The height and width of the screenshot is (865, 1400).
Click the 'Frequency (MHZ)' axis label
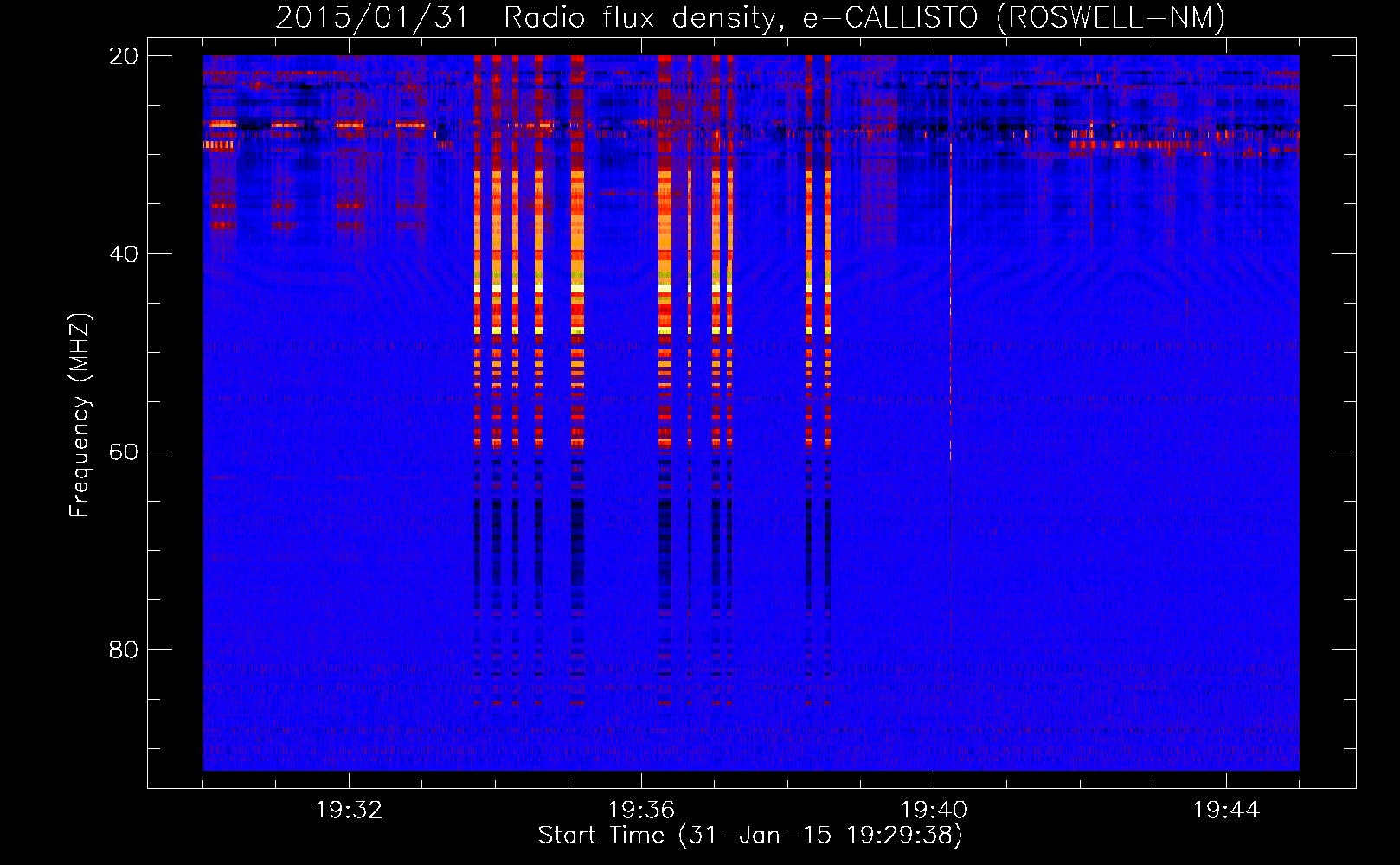click(80, 415)
